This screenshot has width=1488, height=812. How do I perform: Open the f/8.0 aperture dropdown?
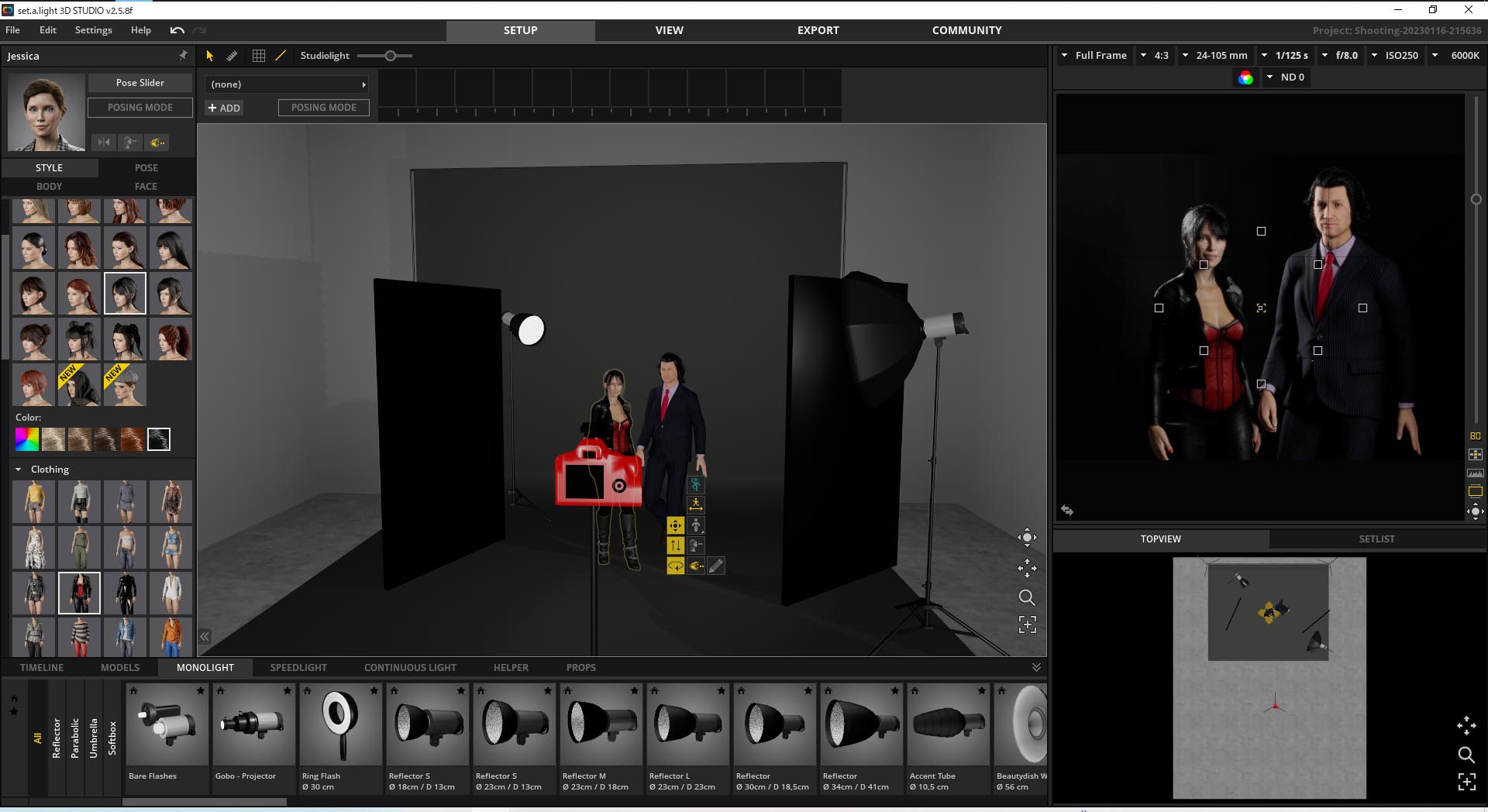[x=1340, y=56]
